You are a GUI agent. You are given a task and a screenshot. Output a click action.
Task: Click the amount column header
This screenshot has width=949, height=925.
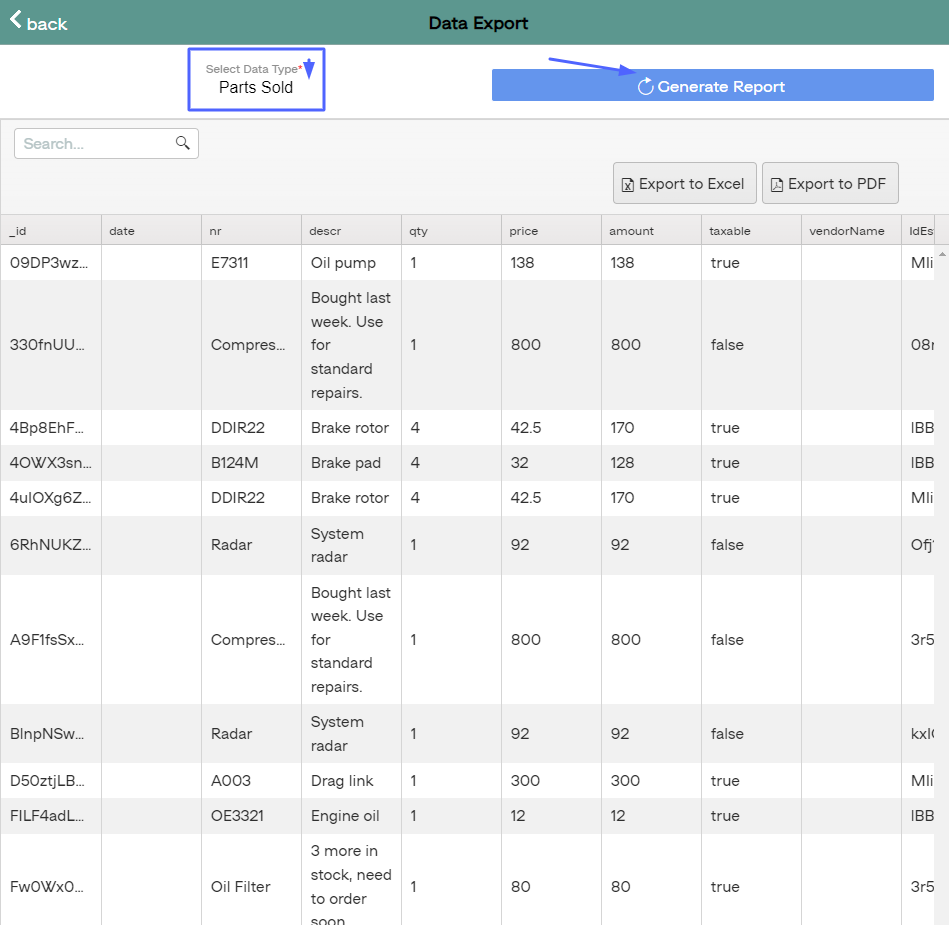(631, 231)
